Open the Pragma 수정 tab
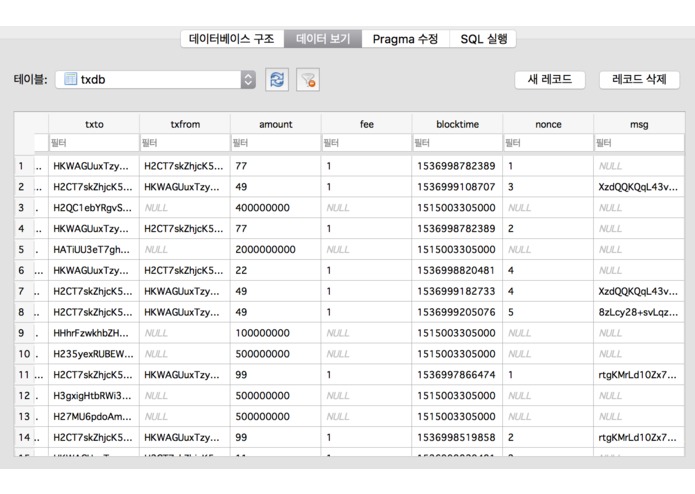Viewport: 695px width, 494px height. 406,39
